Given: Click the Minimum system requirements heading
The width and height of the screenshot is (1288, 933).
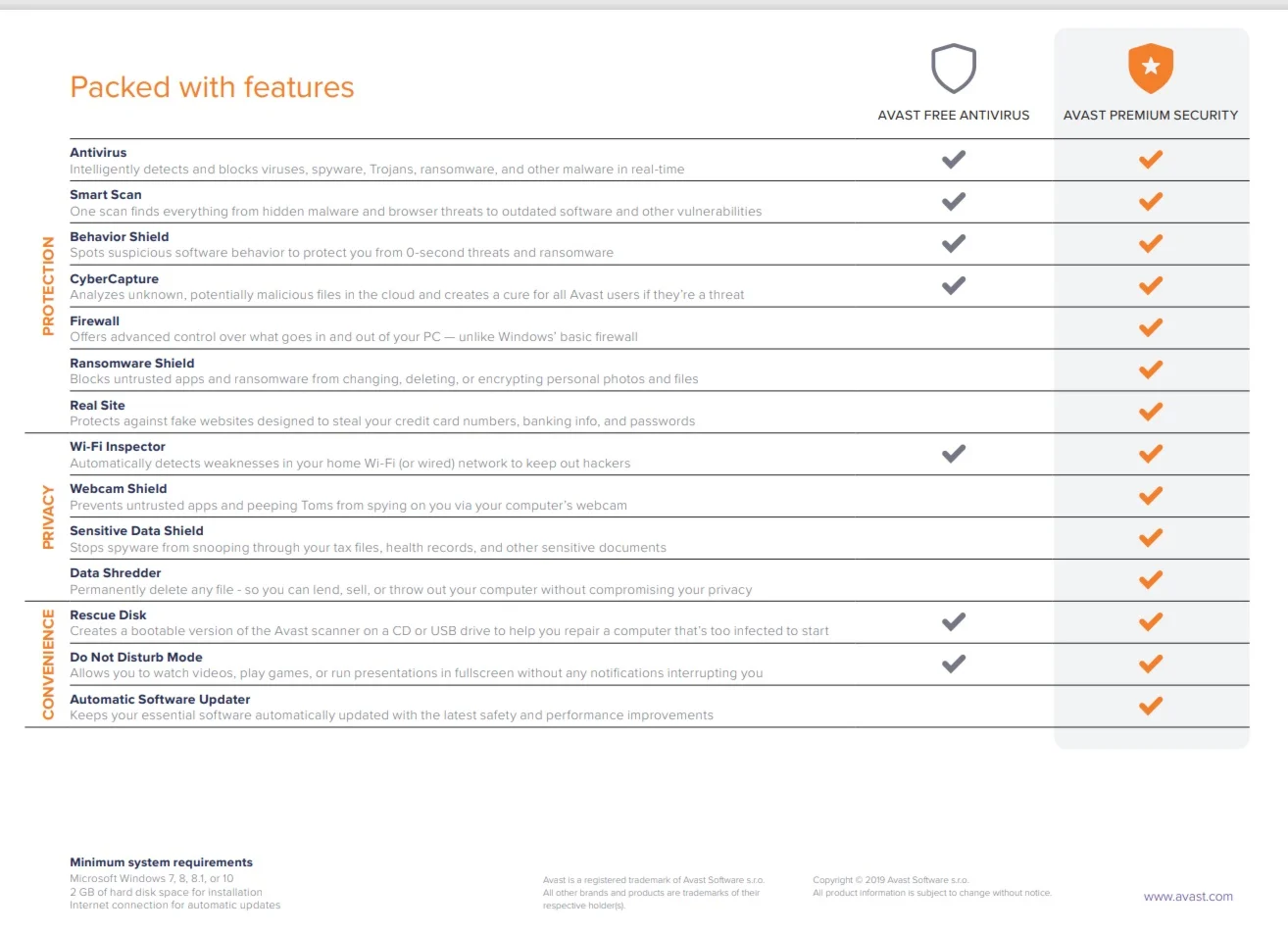Looking at the screenshot, I should [x=161, y=862].
